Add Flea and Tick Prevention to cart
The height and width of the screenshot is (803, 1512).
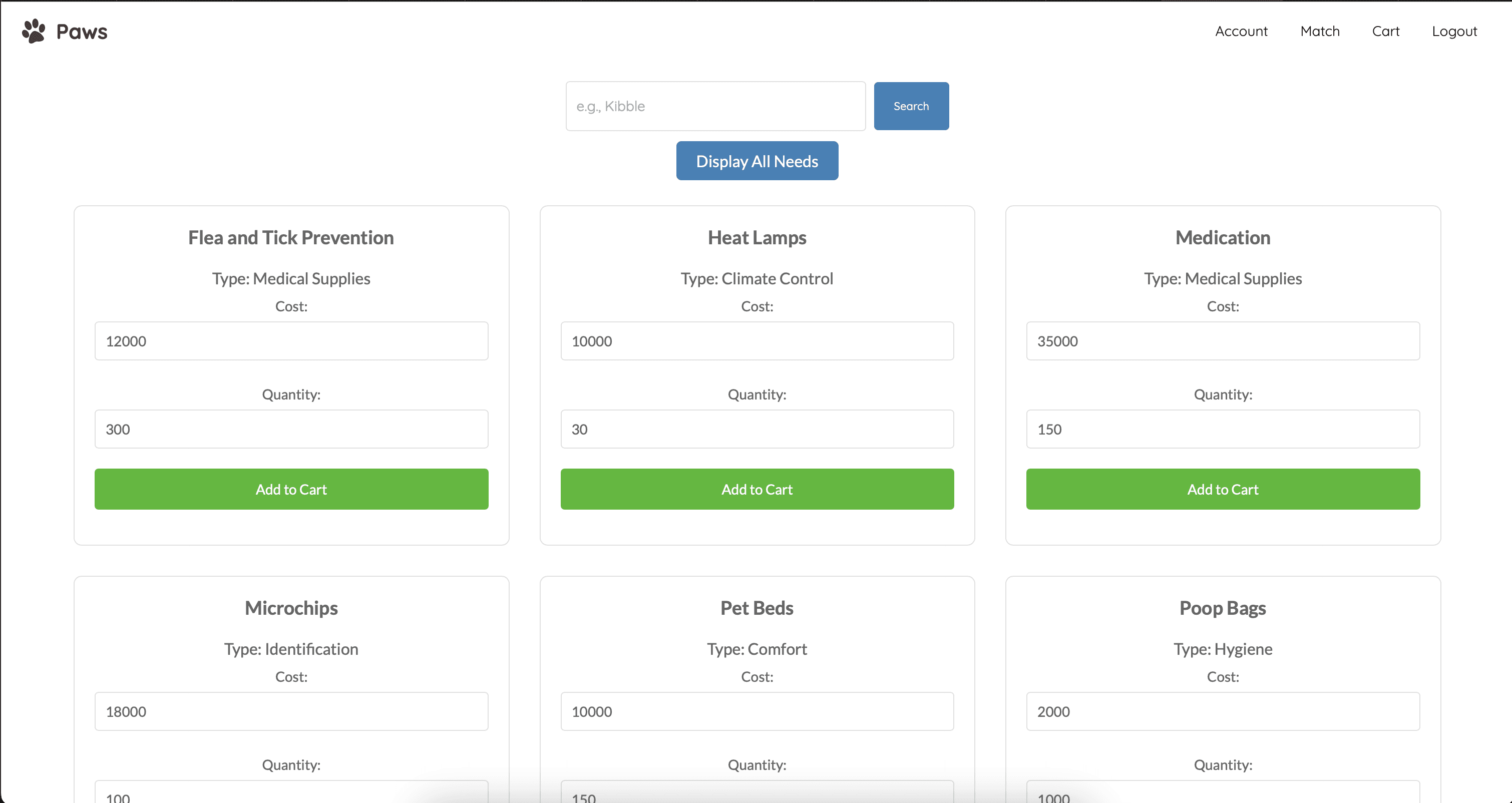291,489
